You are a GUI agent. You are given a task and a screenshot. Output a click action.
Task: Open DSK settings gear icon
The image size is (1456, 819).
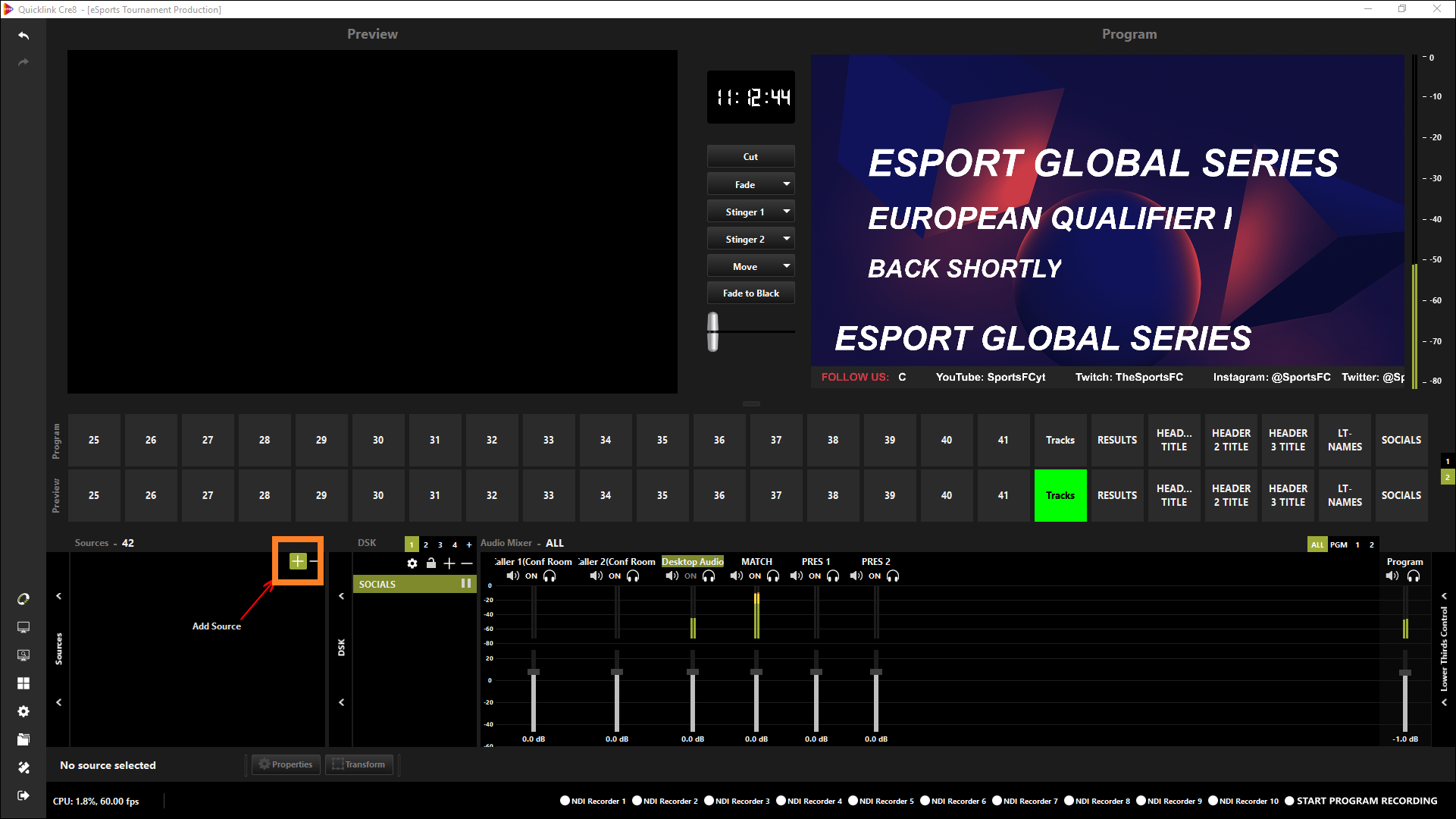(x=412, y=563)
